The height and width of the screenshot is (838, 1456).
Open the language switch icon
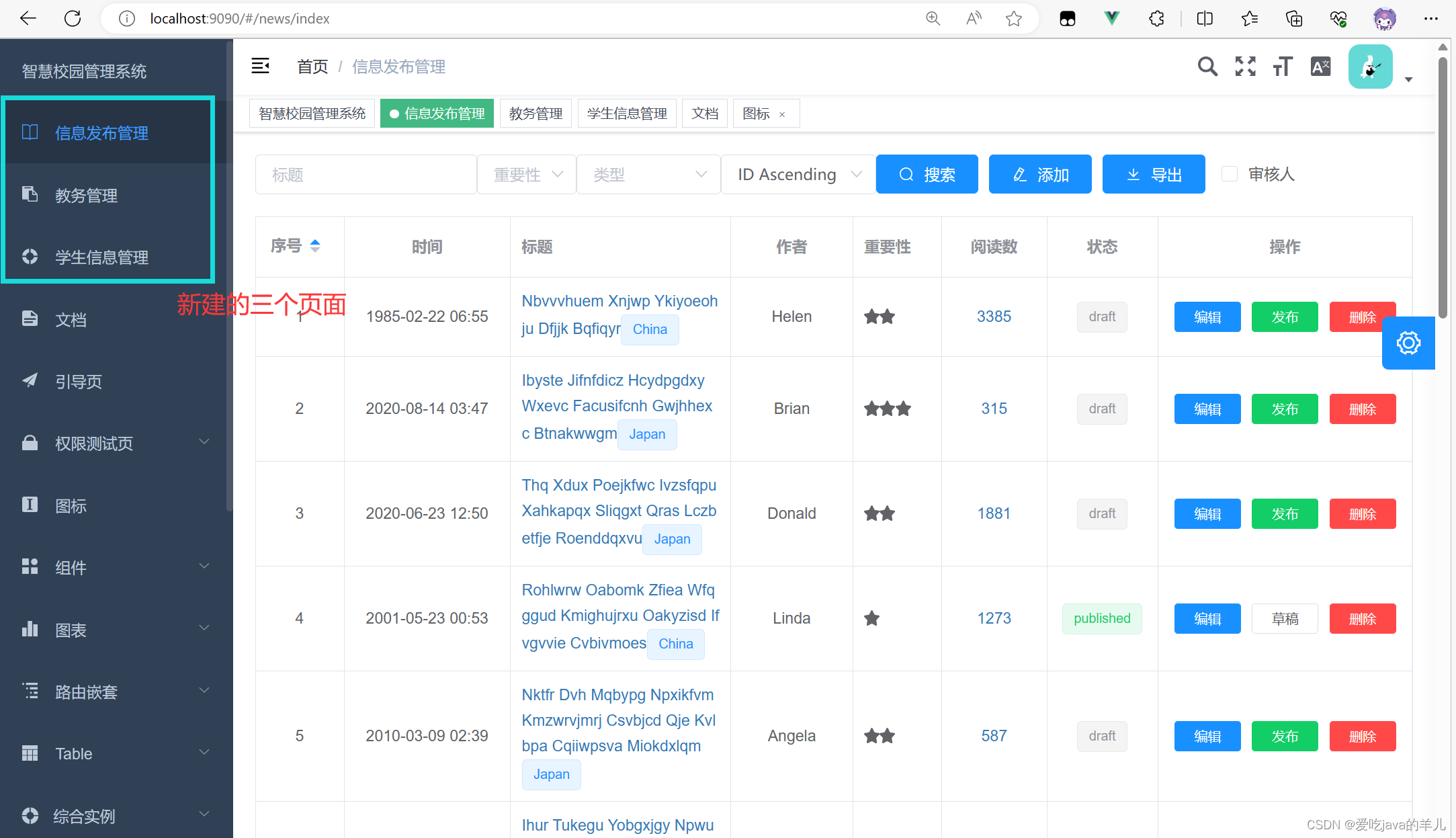tap(1320, 67)
